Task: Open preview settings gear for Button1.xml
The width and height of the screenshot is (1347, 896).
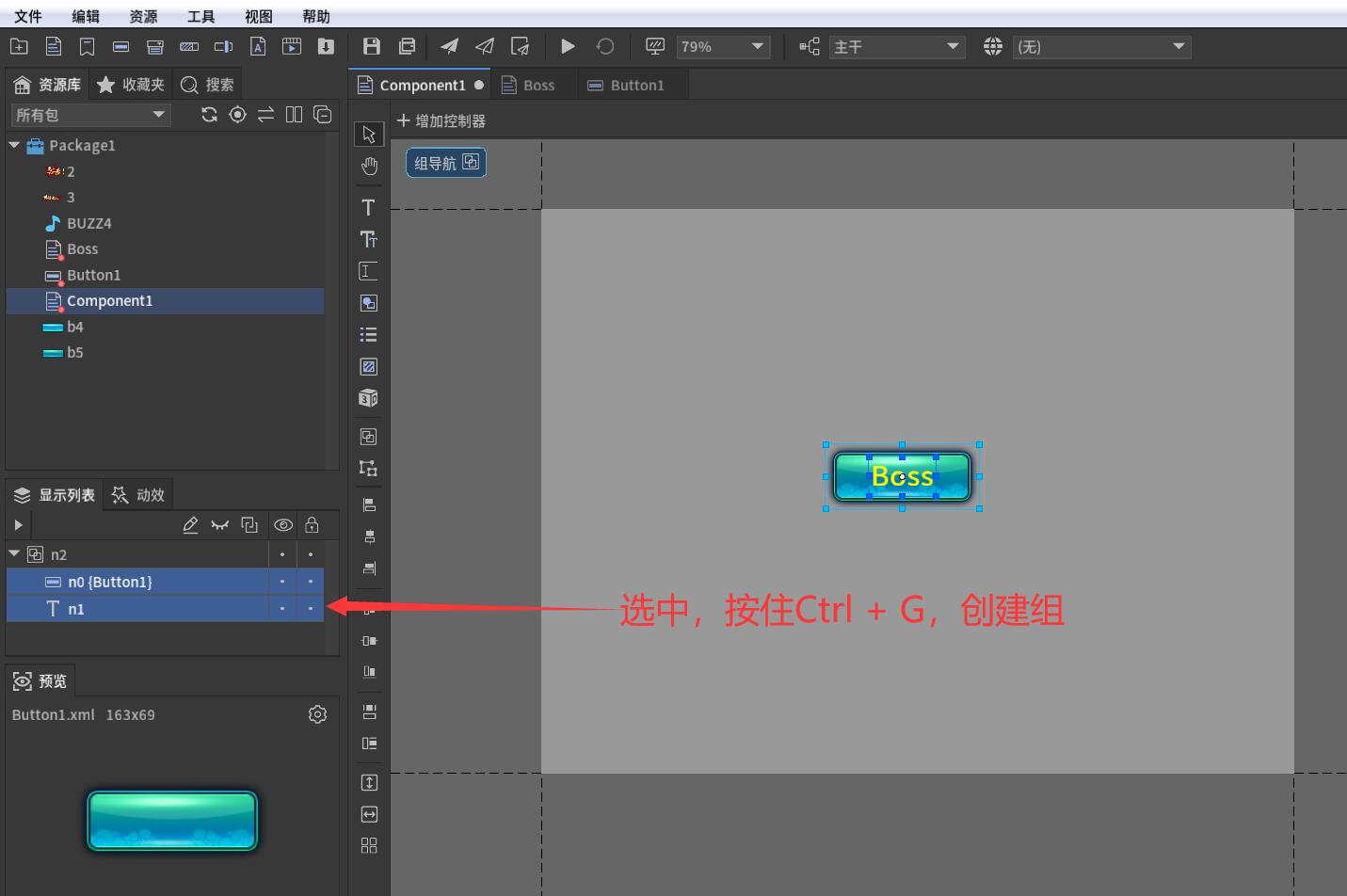Action: pos(317,714)
